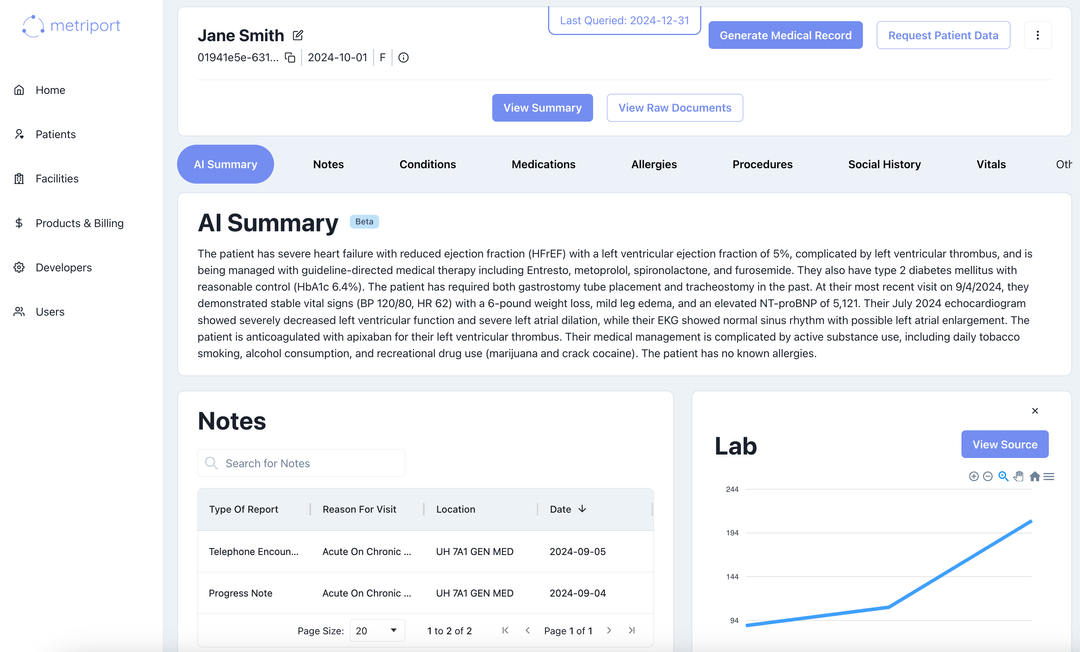
Task: Click the Beta badge beside AI Summary
Action: pyautogui.click(x=364, y=222)
